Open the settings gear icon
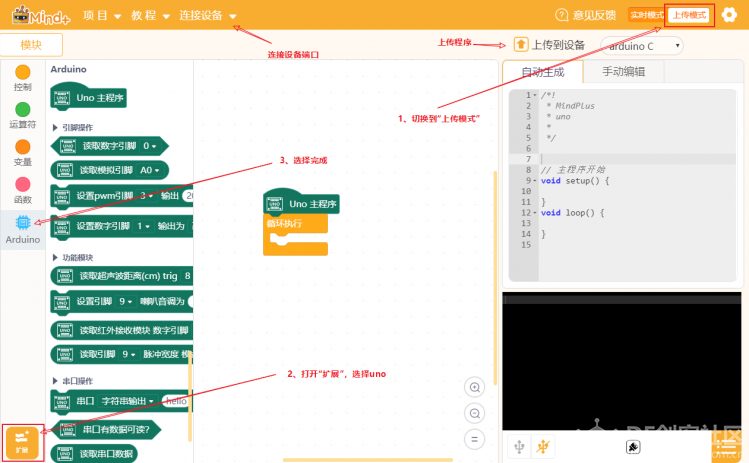This screenshot has height=463, width=749. (728, 15)
